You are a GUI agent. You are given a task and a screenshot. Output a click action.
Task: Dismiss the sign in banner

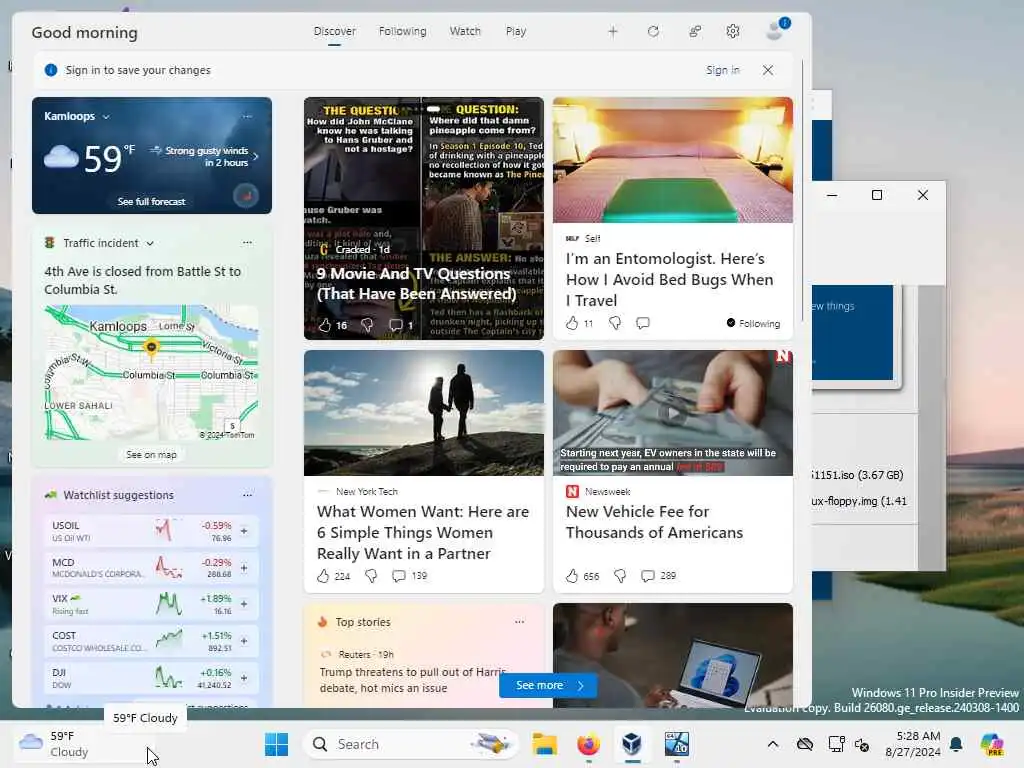click(768, 70)
